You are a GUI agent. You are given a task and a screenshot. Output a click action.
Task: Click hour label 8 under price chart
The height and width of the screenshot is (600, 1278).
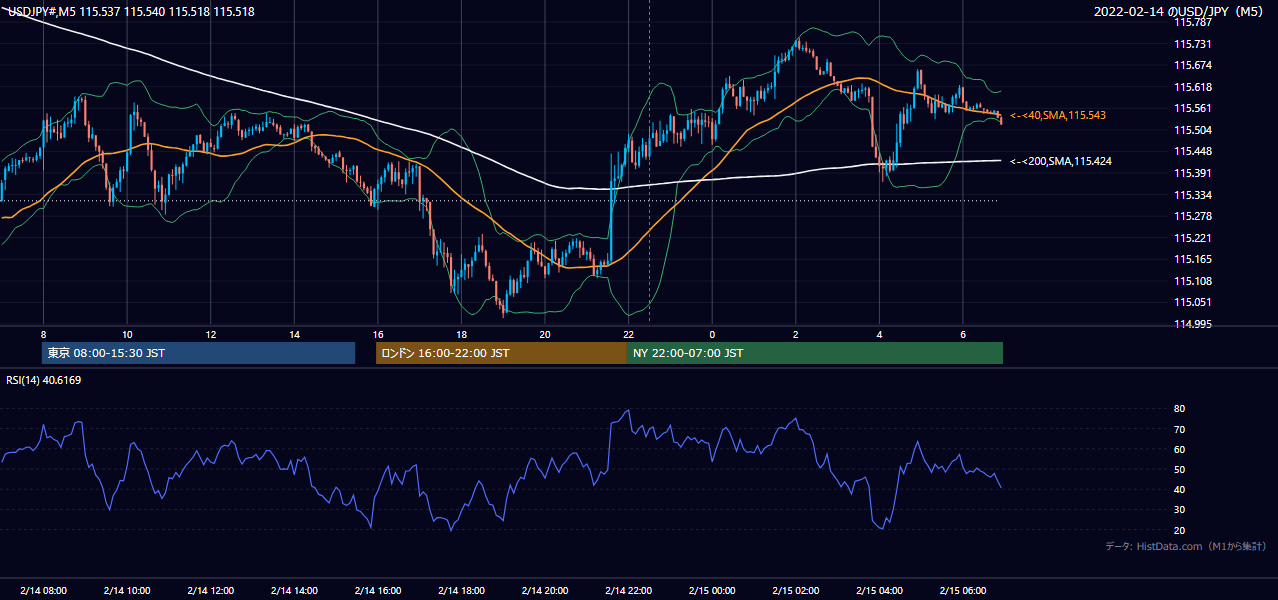(x=43, y=334)
